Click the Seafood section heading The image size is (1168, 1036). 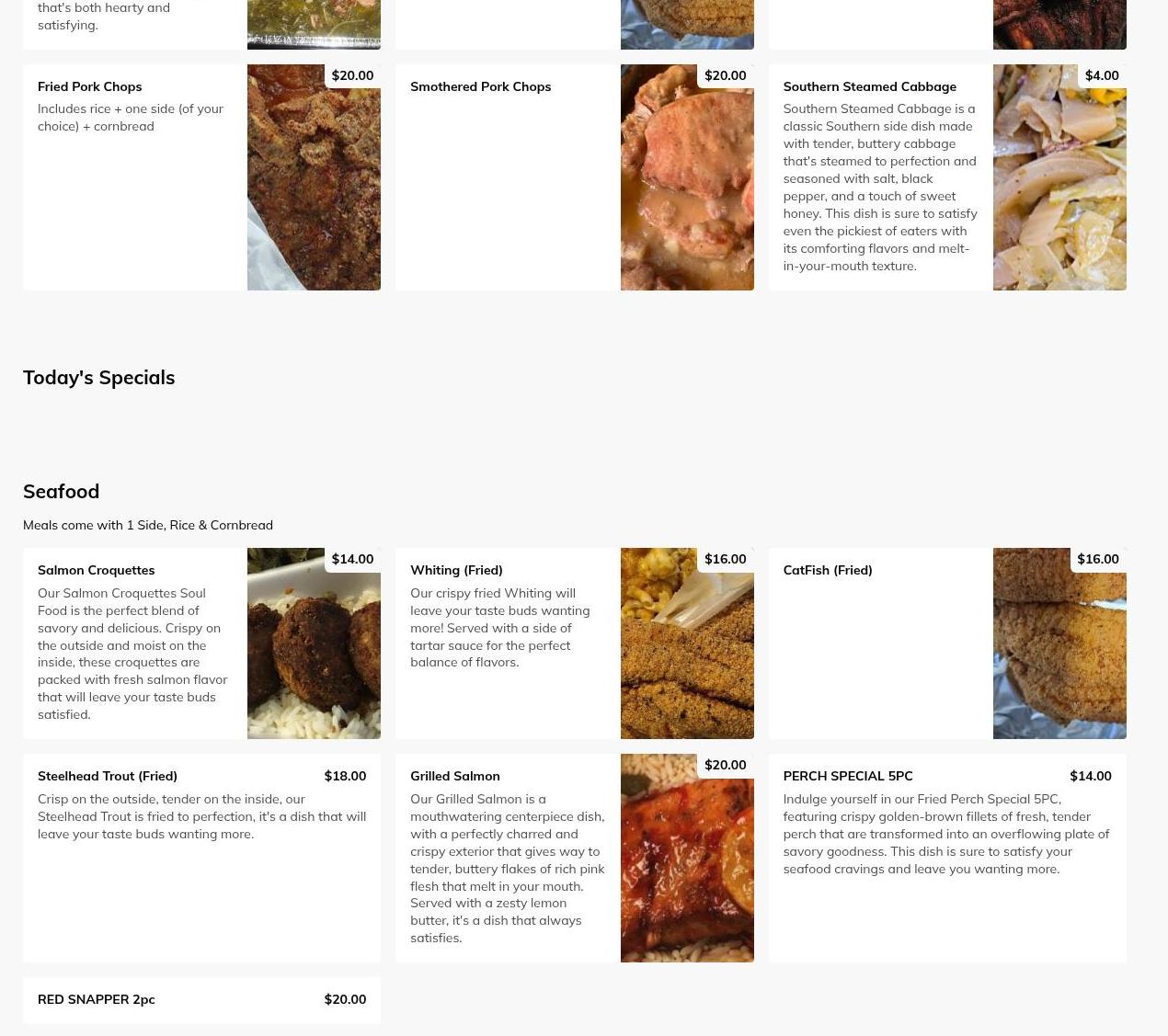[61, 491]
